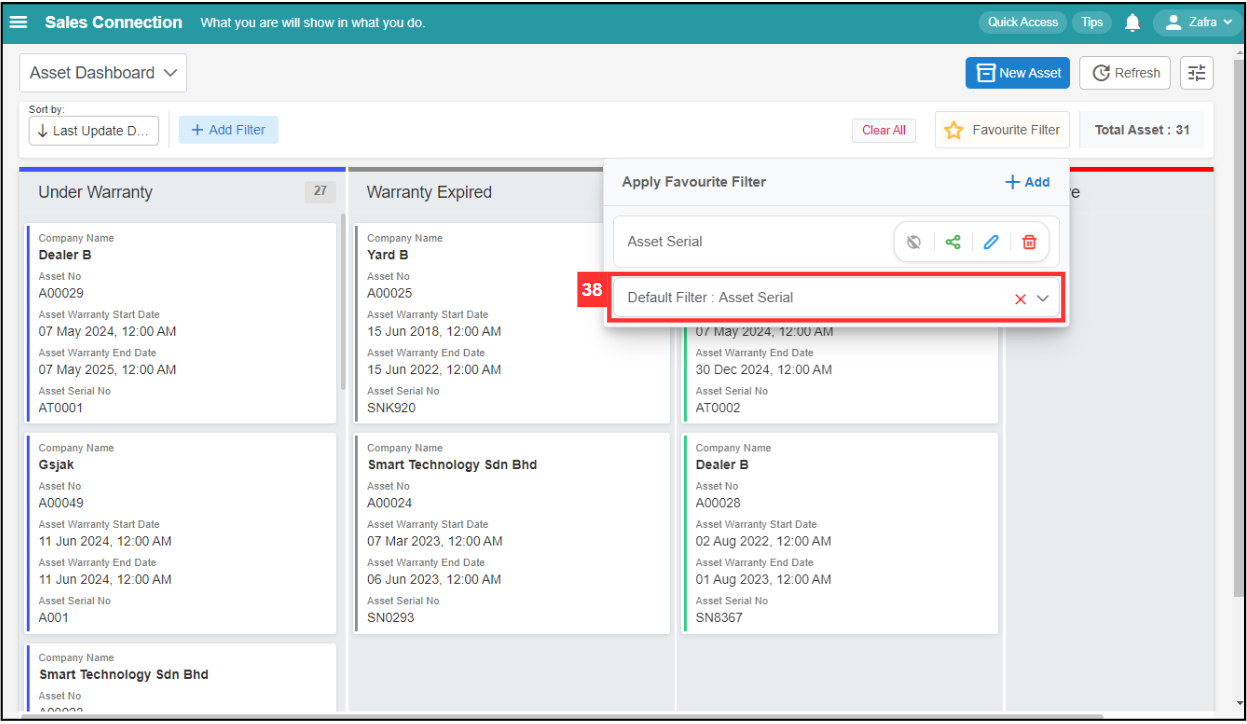Viewport: 1247px width, 724px height.
Task: Edit the Asset Serial filter pencil icon
Action: click(991, 242)
